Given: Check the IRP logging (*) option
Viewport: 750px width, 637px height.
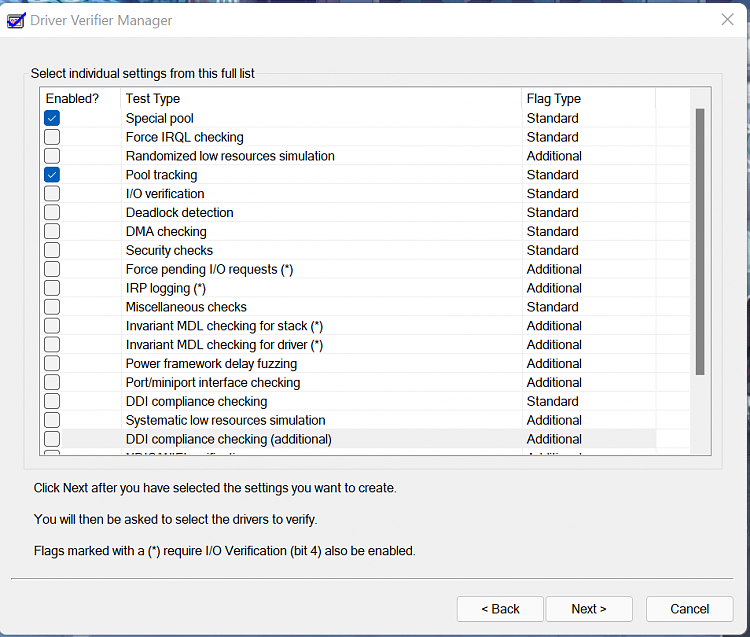Looking at the screenshot, I should coord(52,288).
